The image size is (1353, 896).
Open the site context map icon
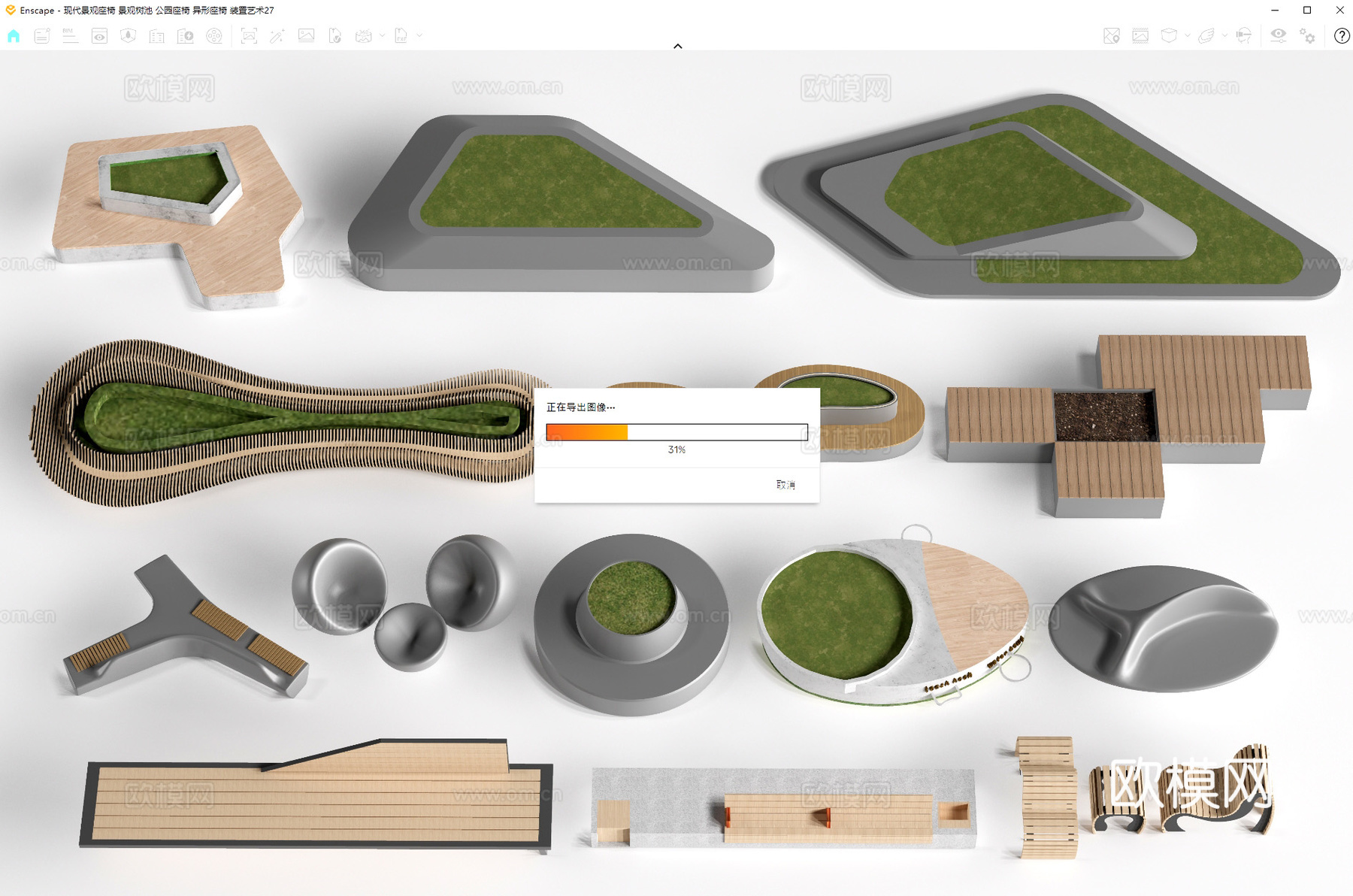pos(1112,35)
